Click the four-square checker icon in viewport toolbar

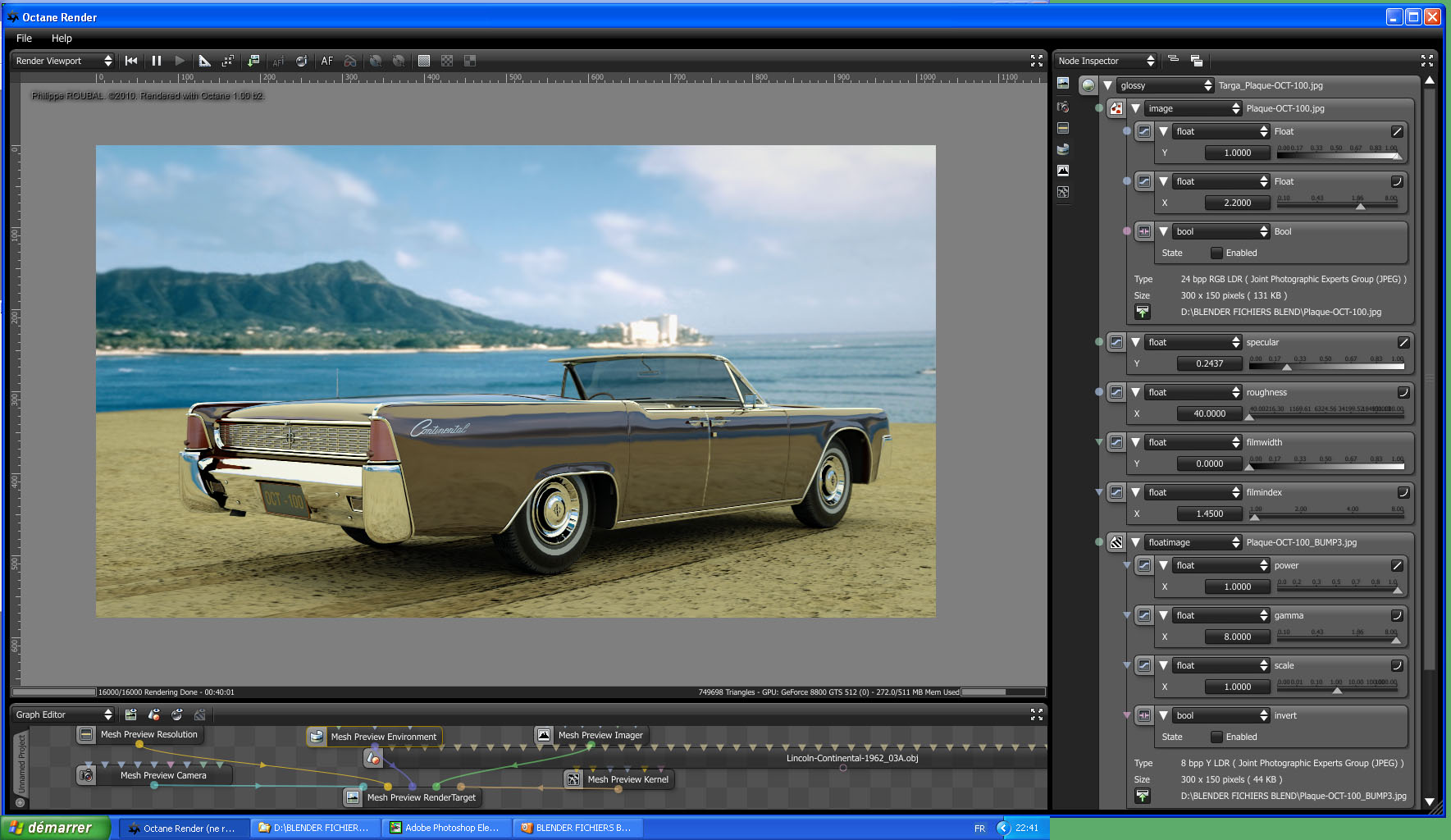click(470, 61)
